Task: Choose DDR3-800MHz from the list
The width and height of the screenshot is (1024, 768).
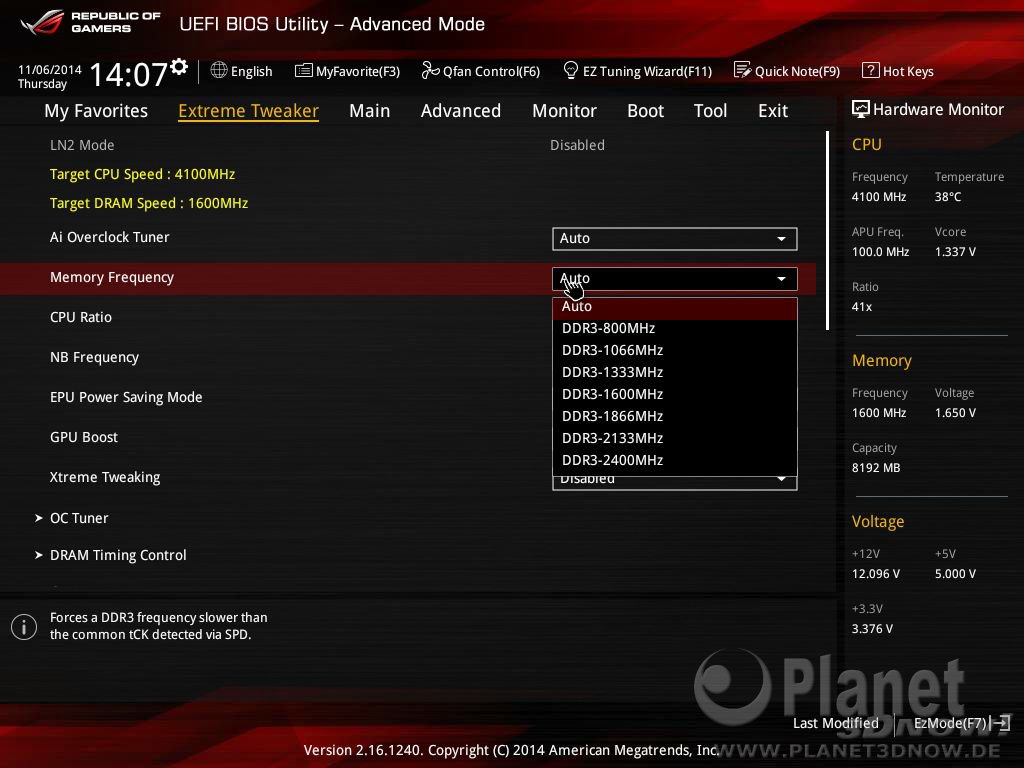Action: coord(675,328)
